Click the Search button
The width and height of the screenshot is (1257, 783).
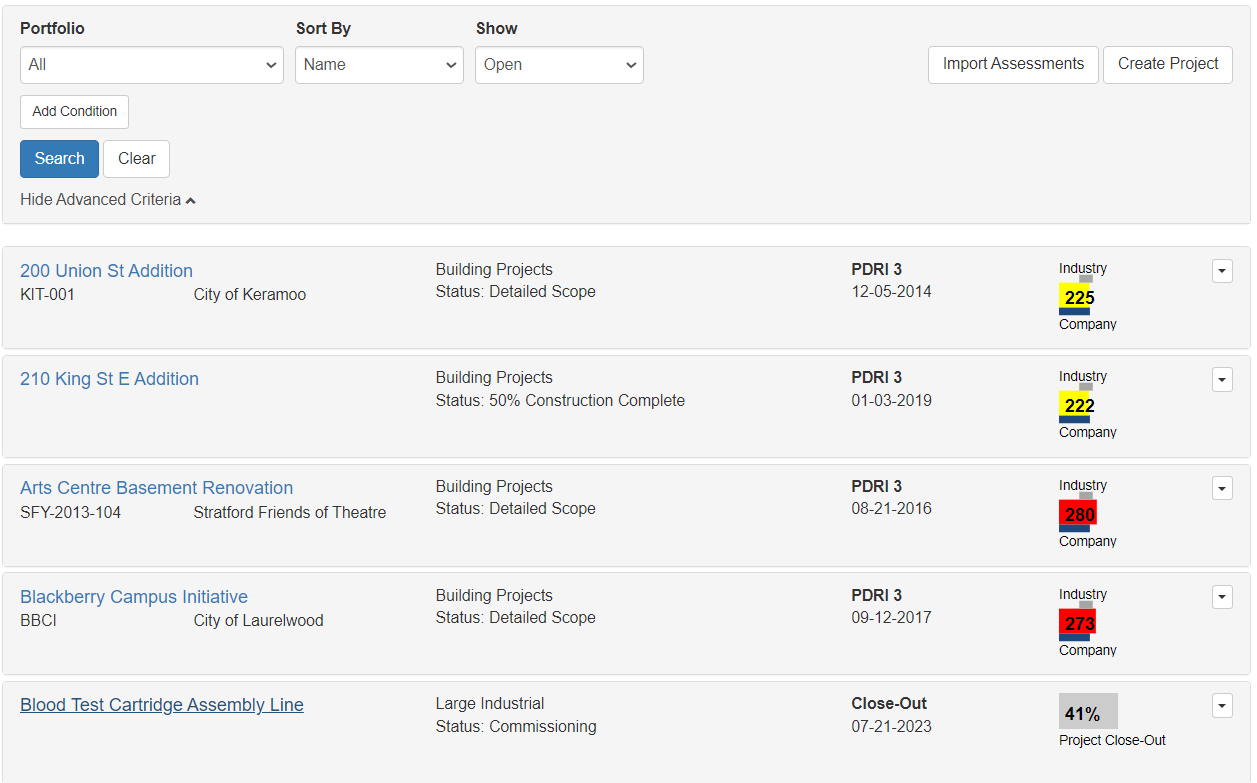coord(59,159)
